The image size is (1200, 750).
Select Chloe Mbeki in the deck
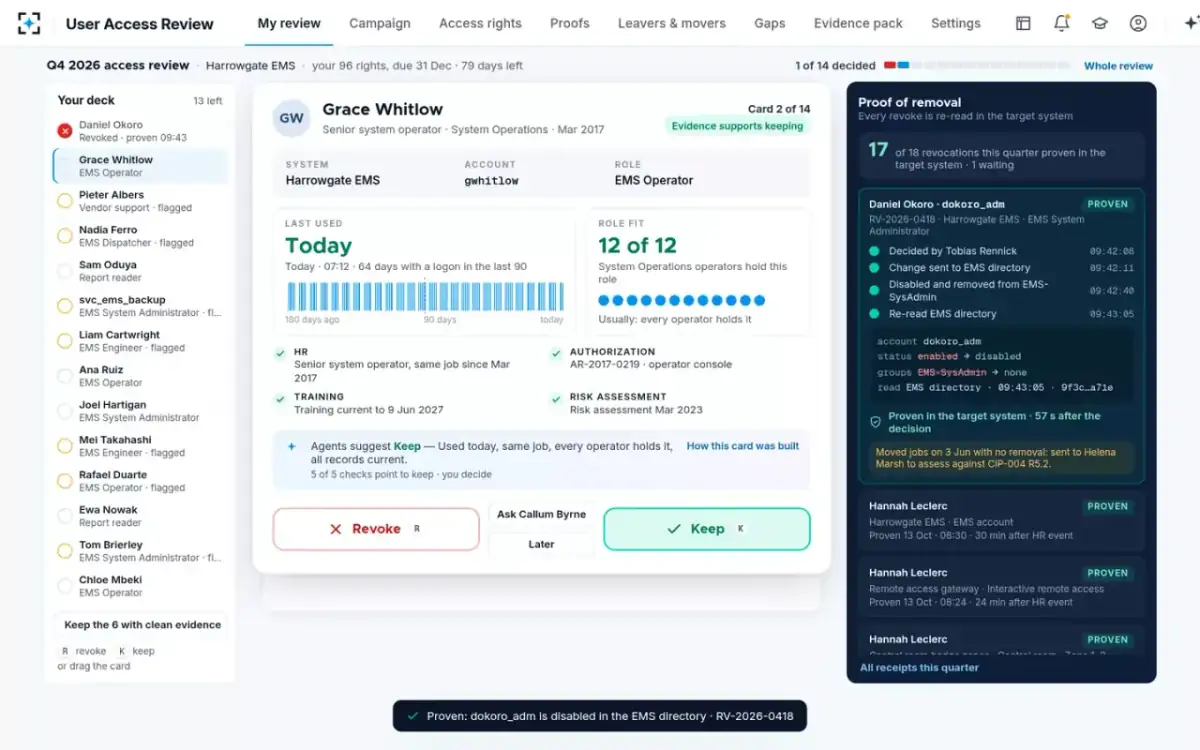(x=140, y=586)
